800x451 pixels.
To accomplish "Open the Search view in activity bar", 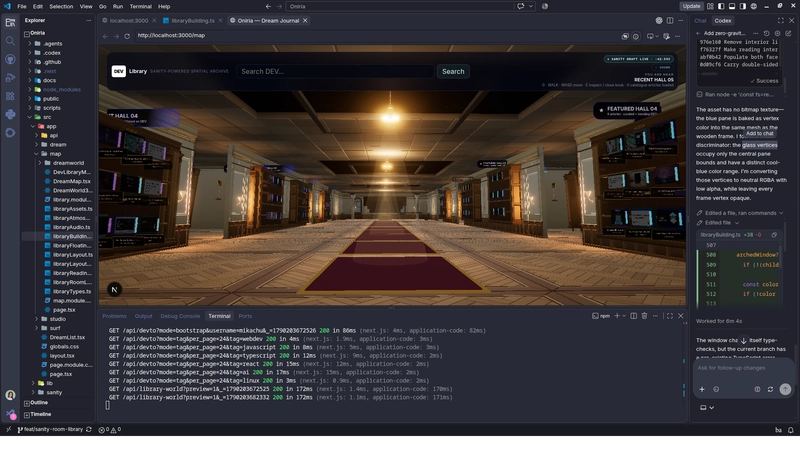I will tap(10, 41).
